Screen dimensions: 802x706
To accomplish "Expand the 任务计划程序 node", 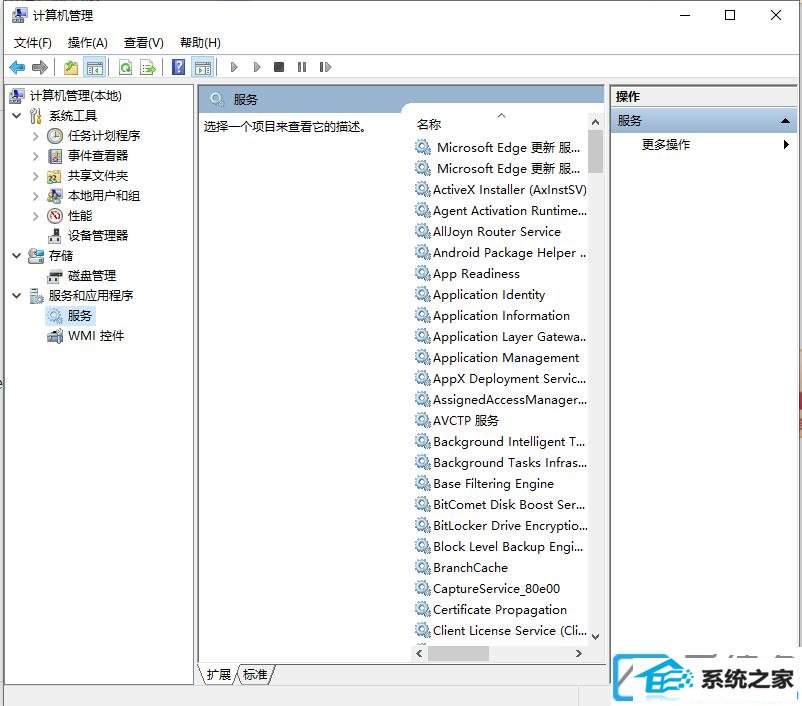I will click(35, 136).
